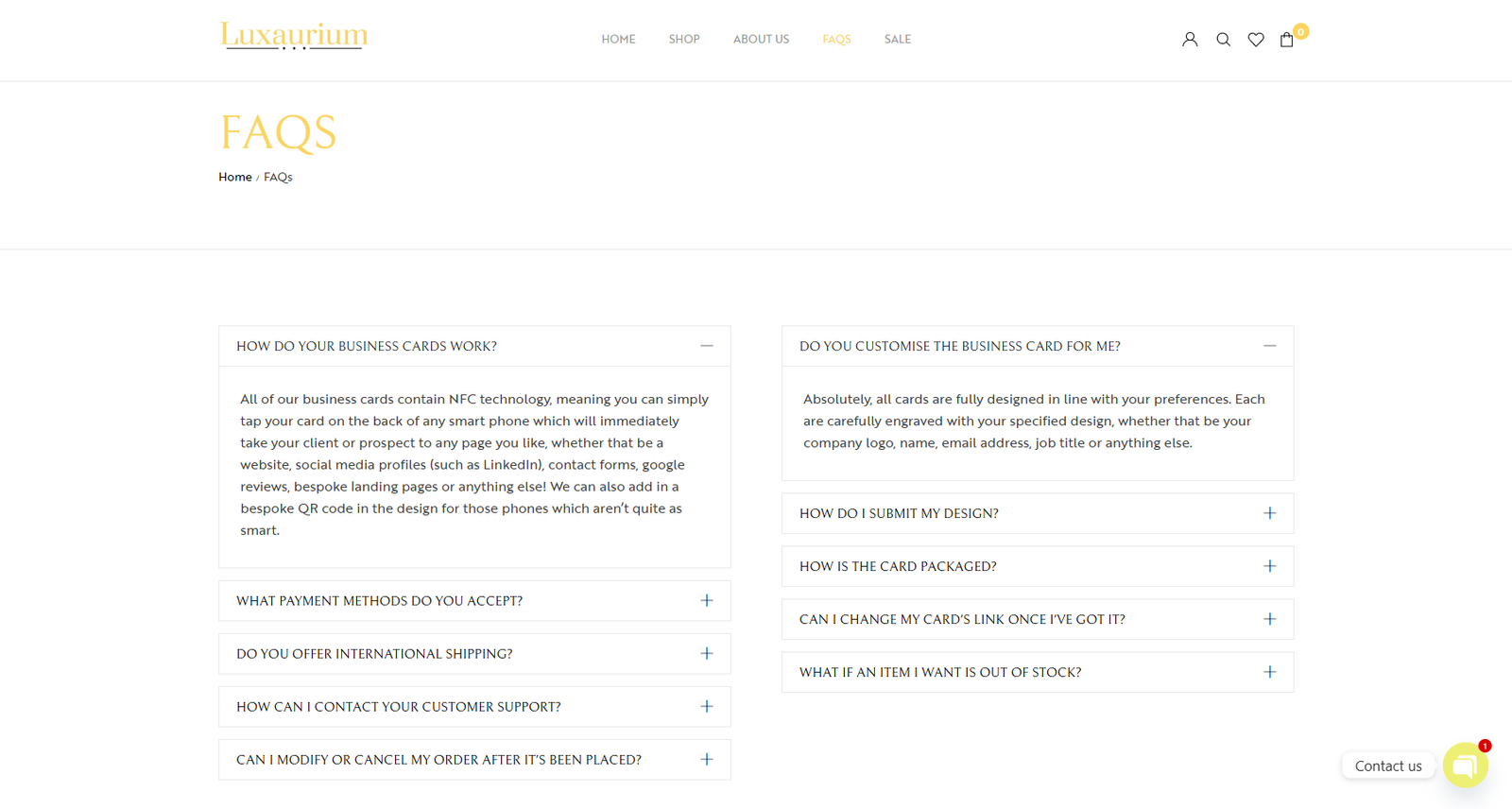Click plus icon for out of stock question
The width and height of the screenshot is (1512, 809).
click(1270, 672)
